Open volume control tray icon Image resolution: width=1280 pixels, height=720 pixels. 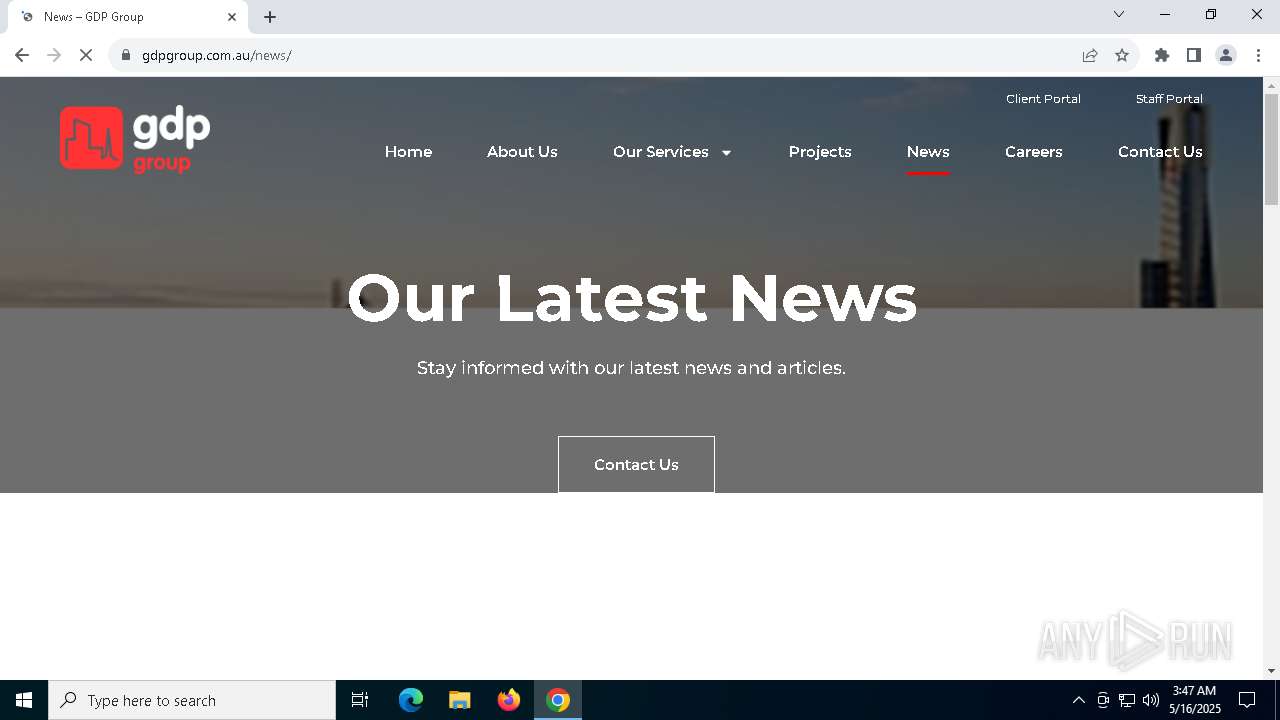1151,700
